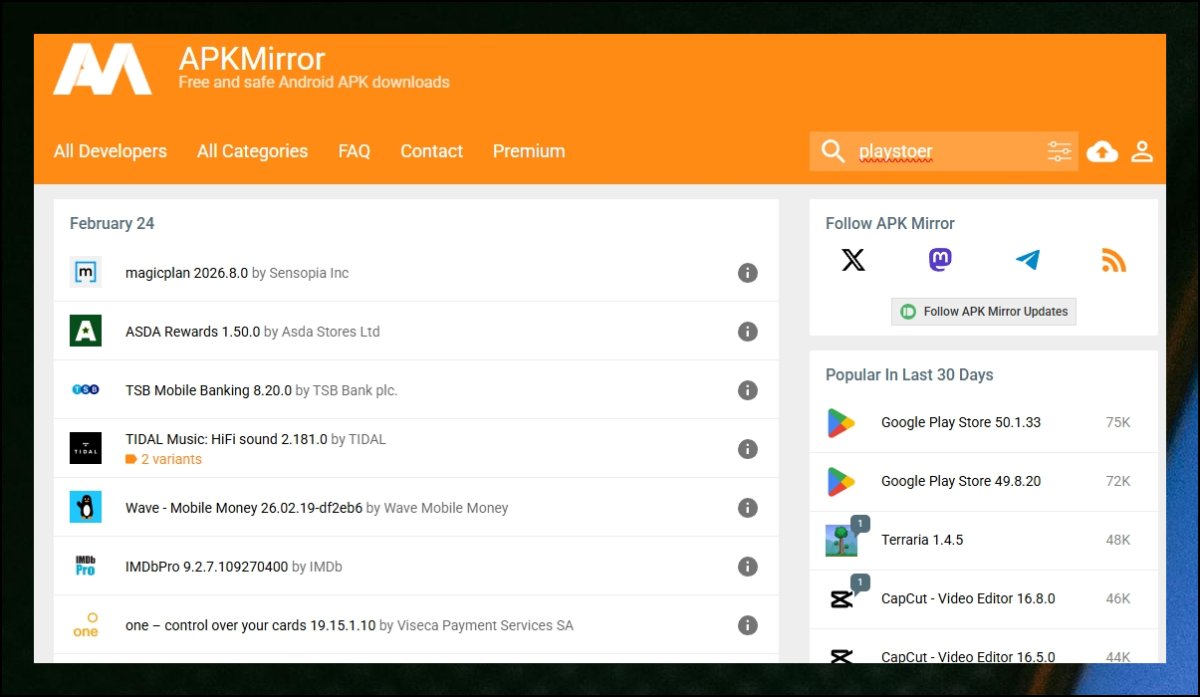
Task: Click the February 24 date heading
Action: pyautogui.click(x=112, y=223)
